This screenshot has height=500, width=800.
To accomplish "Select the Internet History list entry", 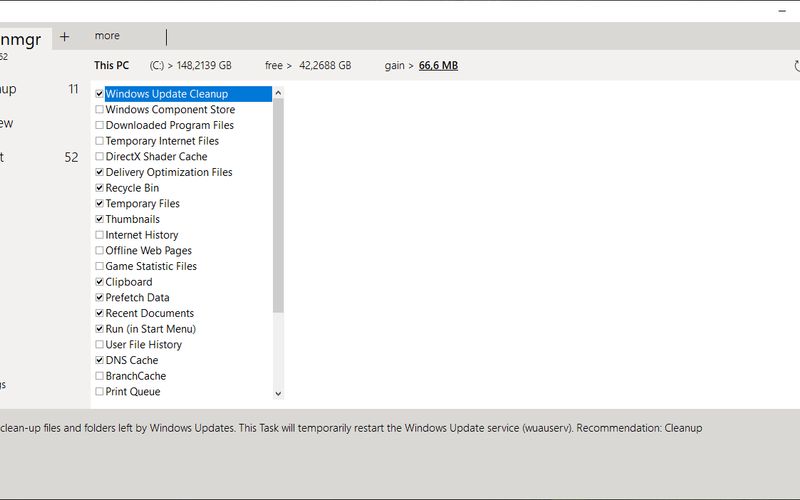I will click(141, 235).
